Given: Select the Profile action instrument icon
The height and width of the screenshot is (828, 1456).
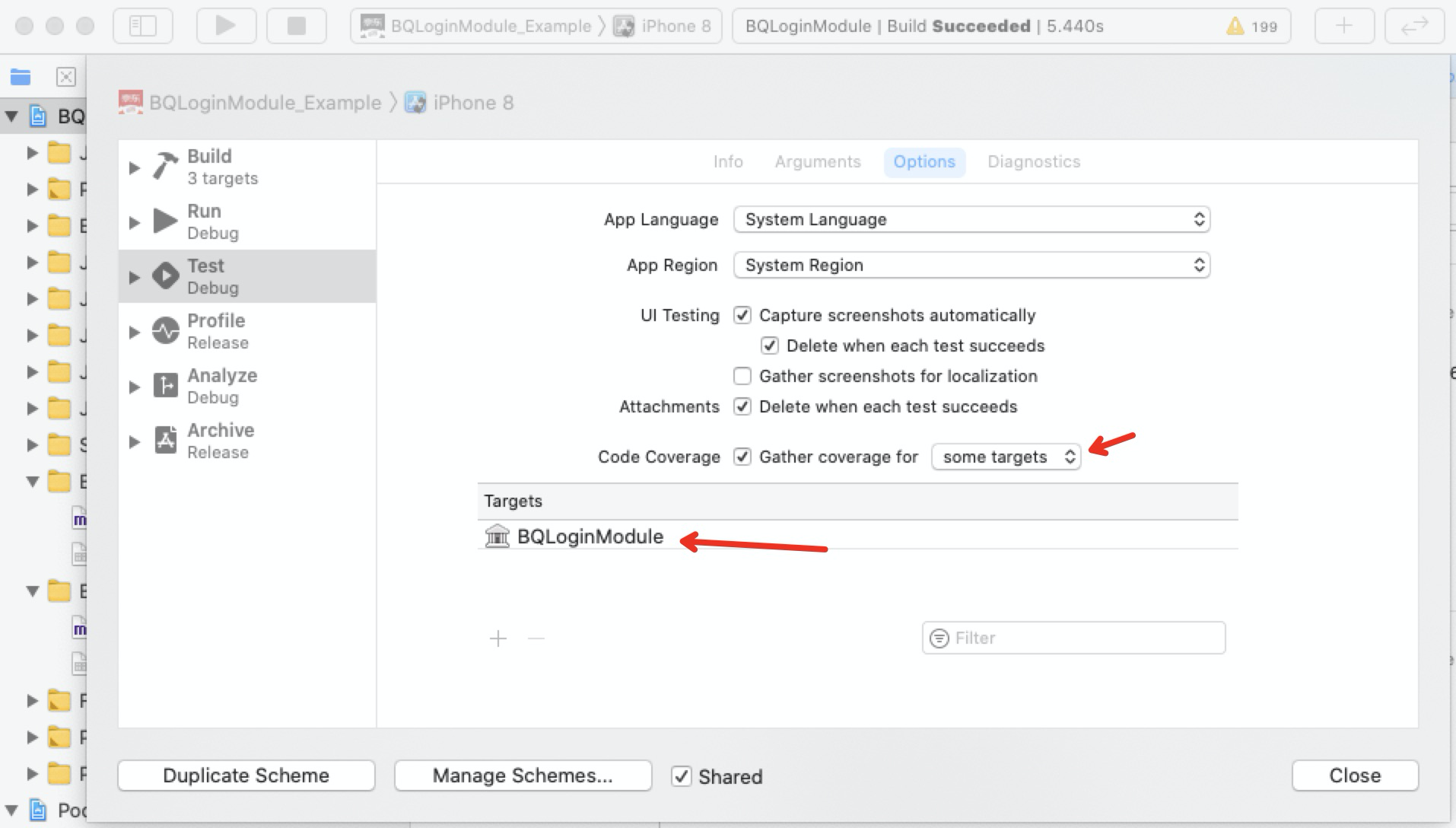Looking at the screenshot, I should coord(165,330).
